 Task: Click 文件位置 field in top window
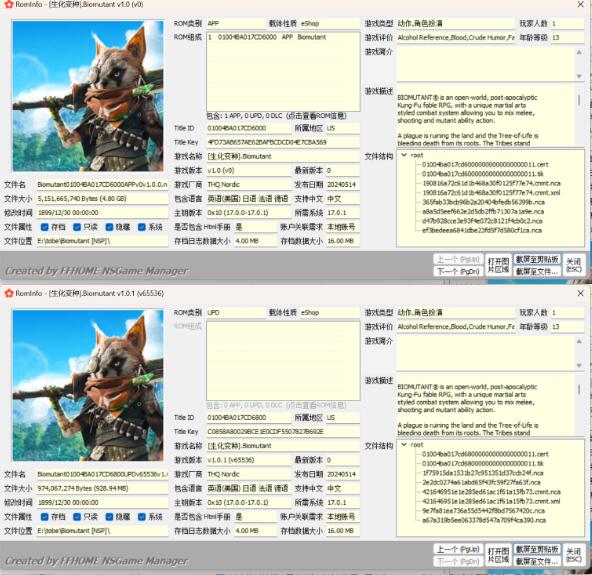coord(102,241)
